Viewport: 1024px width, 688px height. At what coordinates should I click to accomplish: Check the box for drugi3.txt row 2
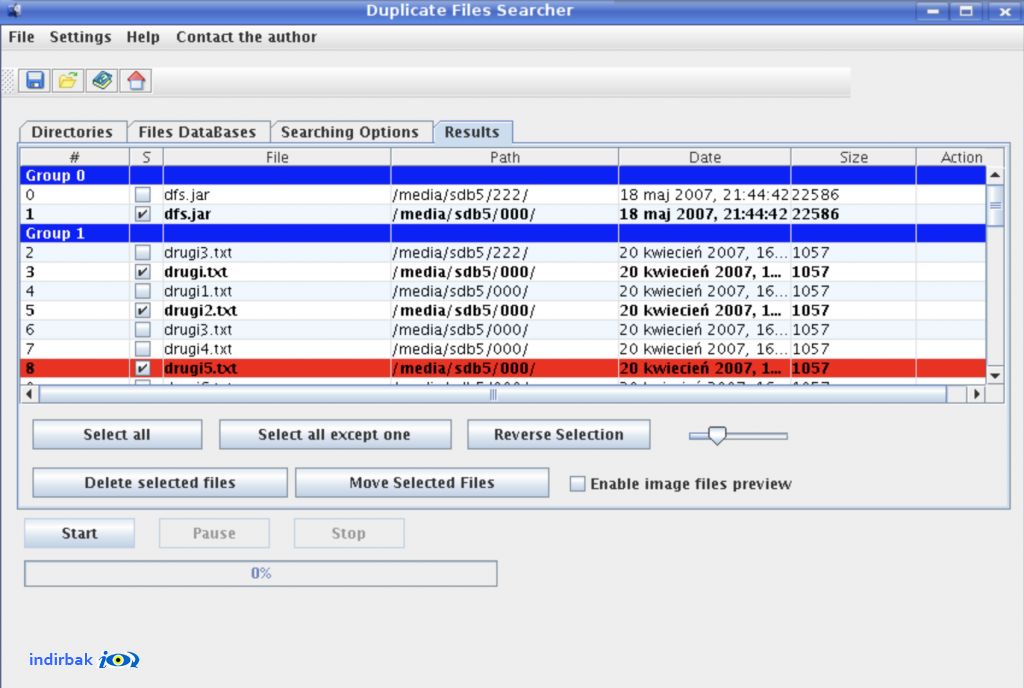pyautogui.click(x=142, y=253)
